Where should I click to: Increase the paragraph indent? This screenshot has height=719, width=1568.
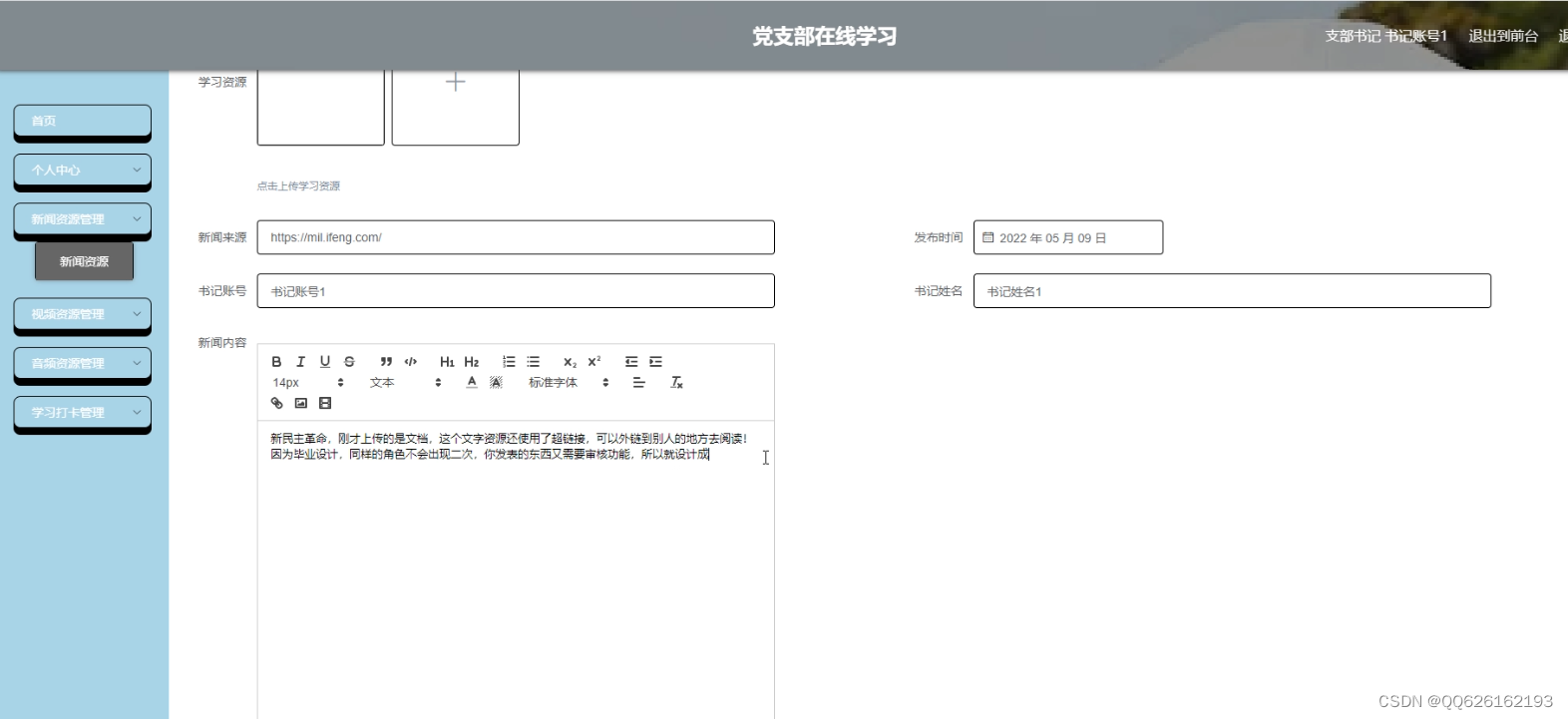[x=655, y=362]
